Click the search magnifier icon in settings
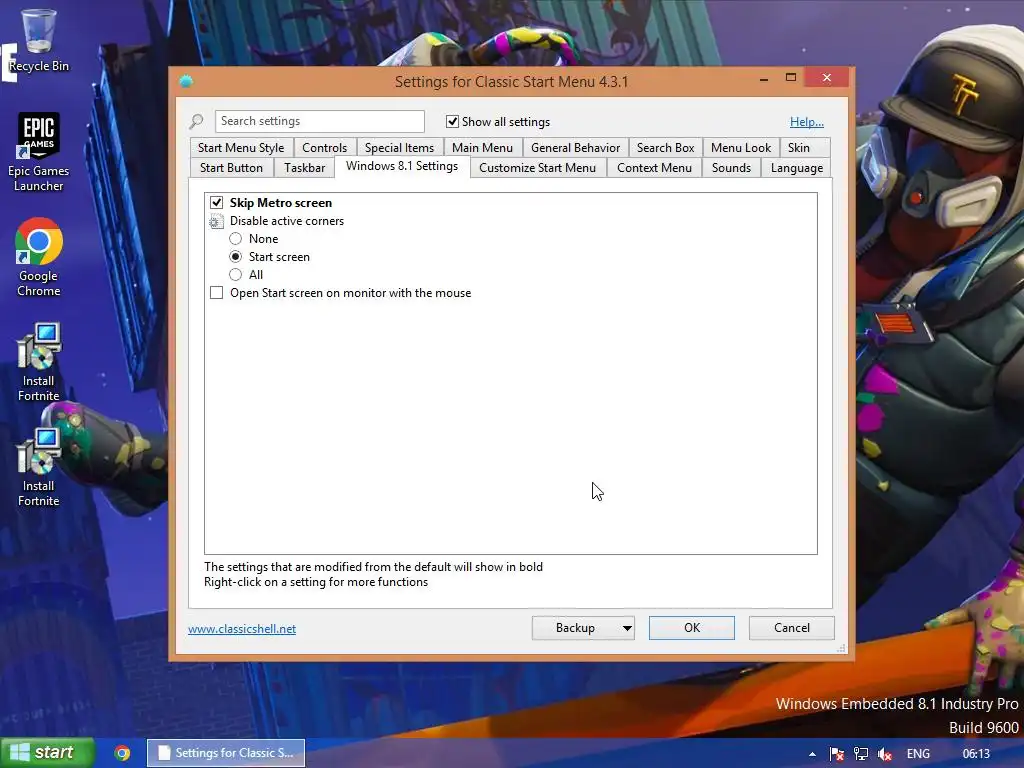1024x768 pixels. coord(196,121)
